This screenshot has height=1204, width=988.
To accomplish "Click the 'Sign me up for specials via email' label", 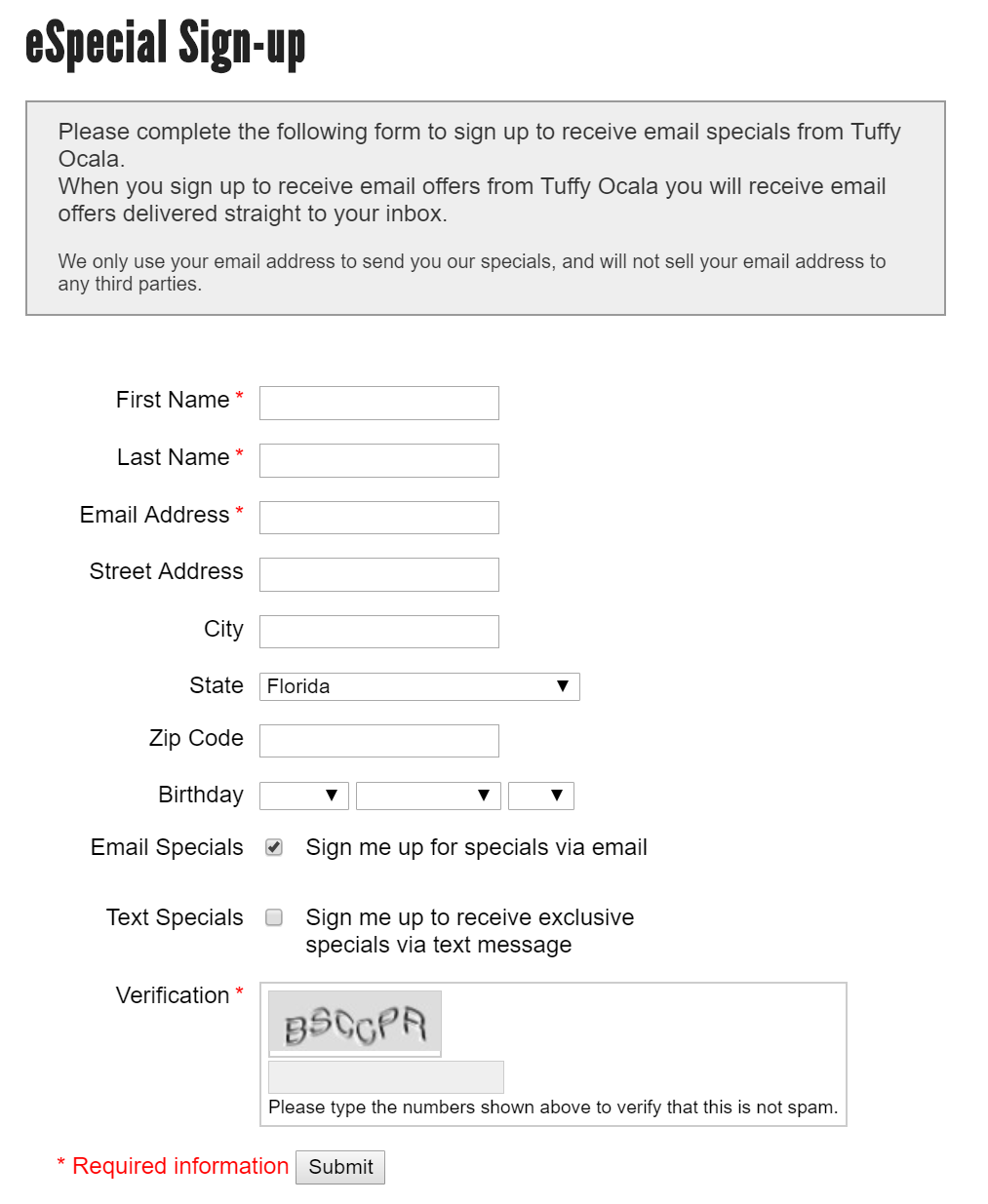I will [x=476, y=847].
